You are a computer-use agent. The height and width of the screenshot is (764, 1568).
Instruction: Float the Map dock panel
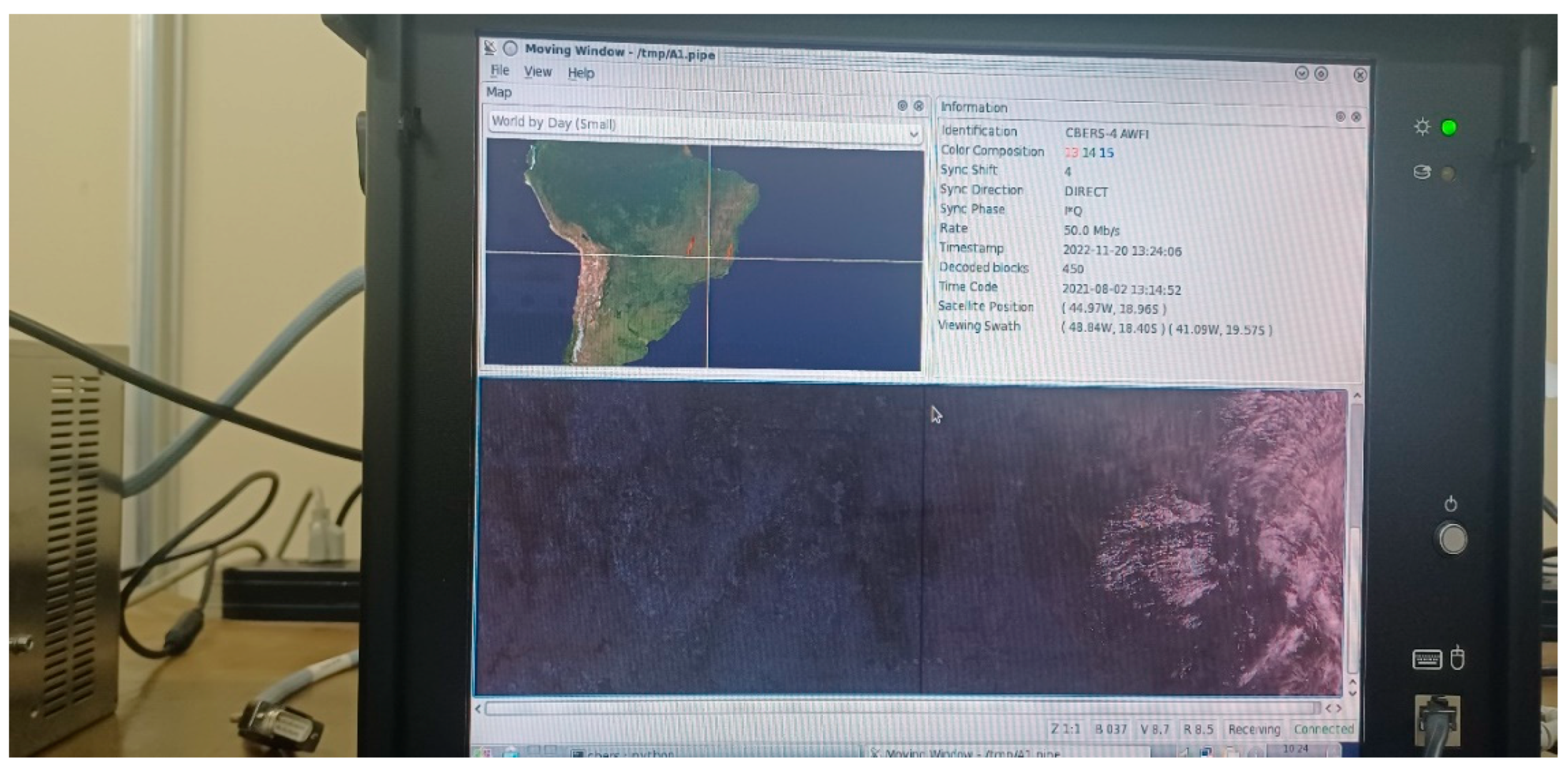[x=902, y=106]
